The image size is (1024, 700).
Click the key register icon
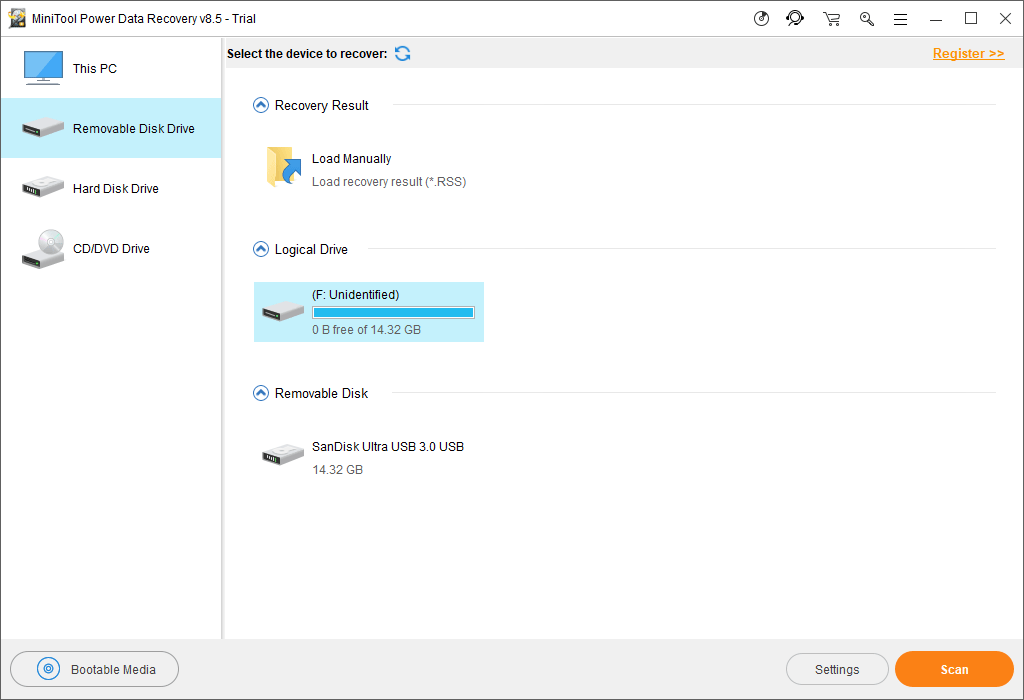[x=867, y=19]
